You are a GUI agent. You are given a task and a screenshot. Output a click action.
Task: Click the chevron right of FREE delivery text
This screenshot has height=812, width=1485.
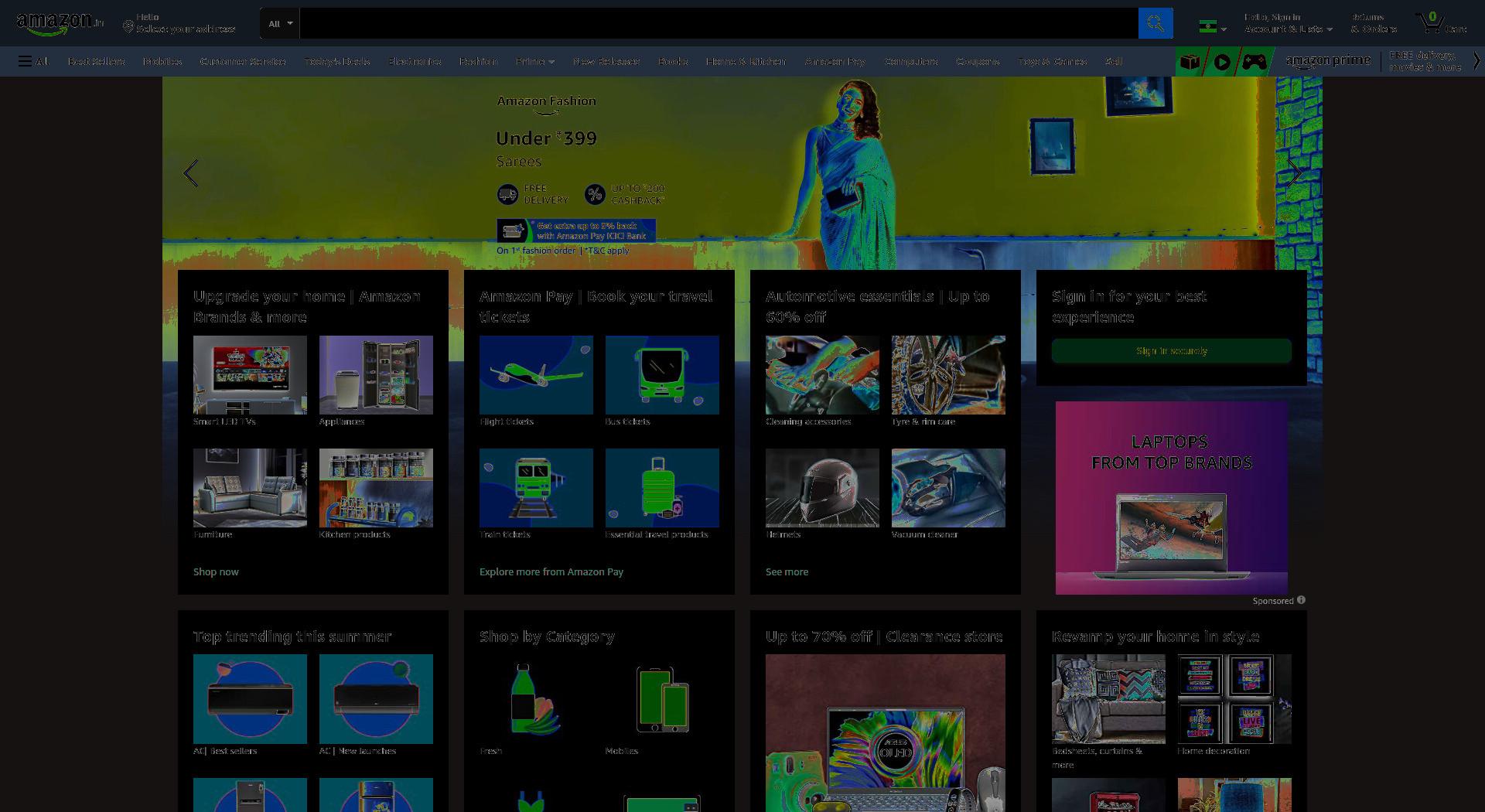pyautogui.click(x=1476, y=61)
